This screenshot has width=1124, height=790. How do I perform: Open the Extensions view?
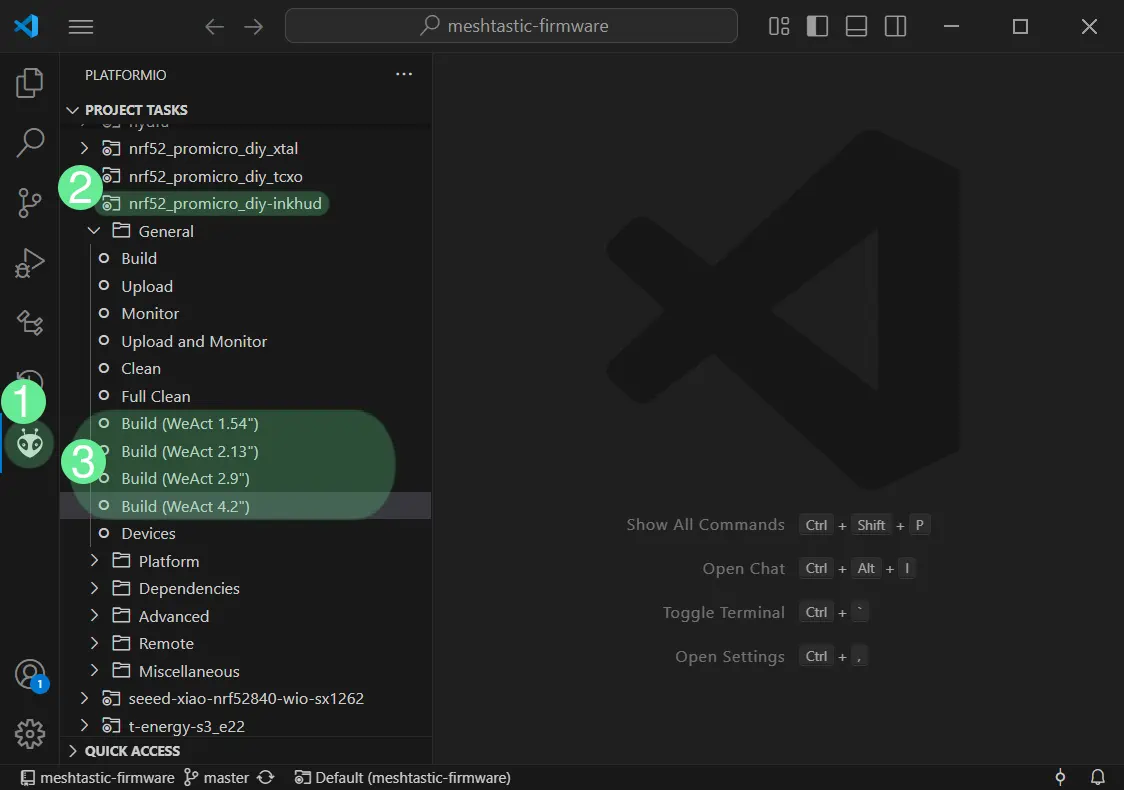coord(29,323)
